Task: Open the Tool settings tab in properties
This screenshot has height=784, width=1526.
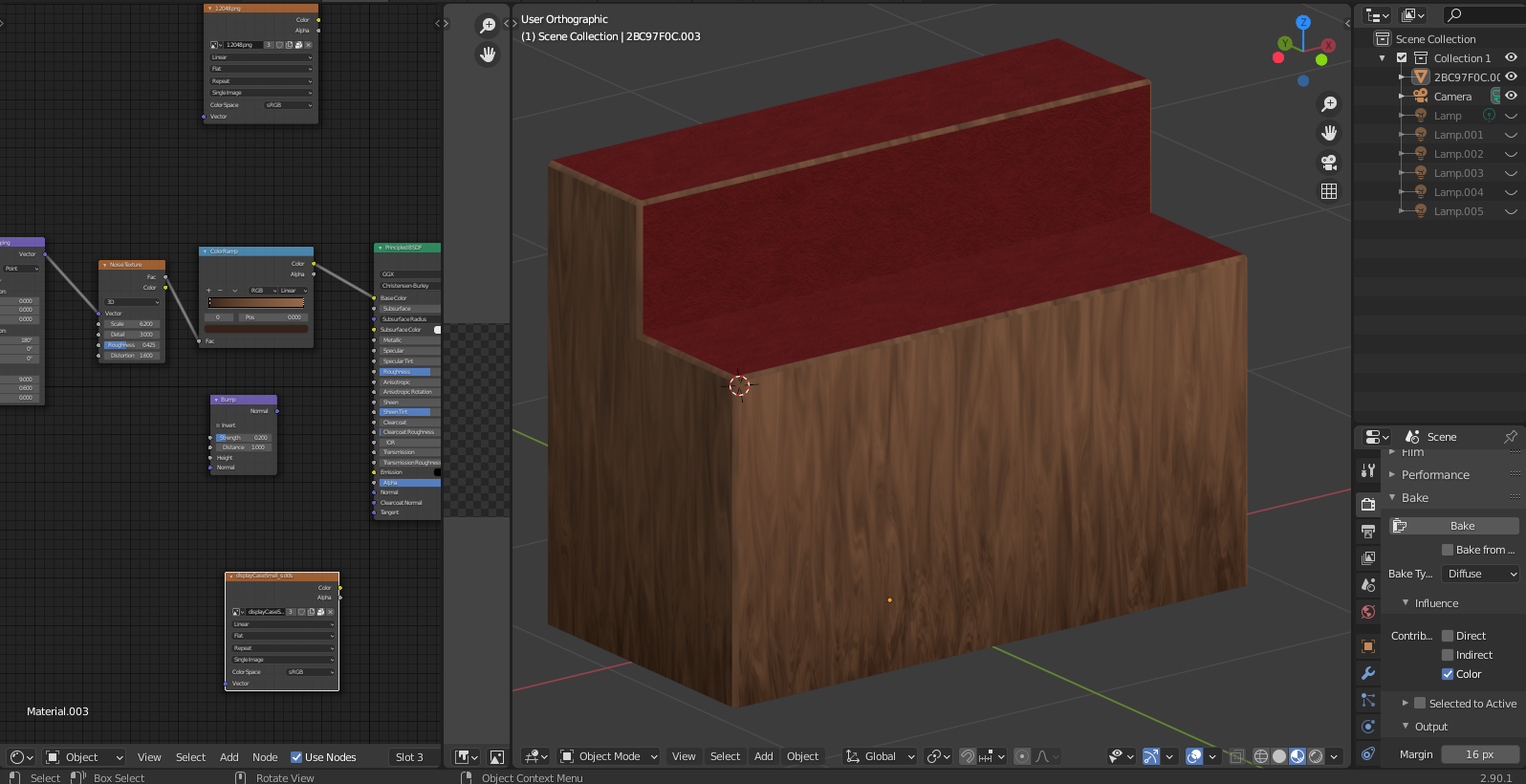Action: click(x=1368, y=470)
